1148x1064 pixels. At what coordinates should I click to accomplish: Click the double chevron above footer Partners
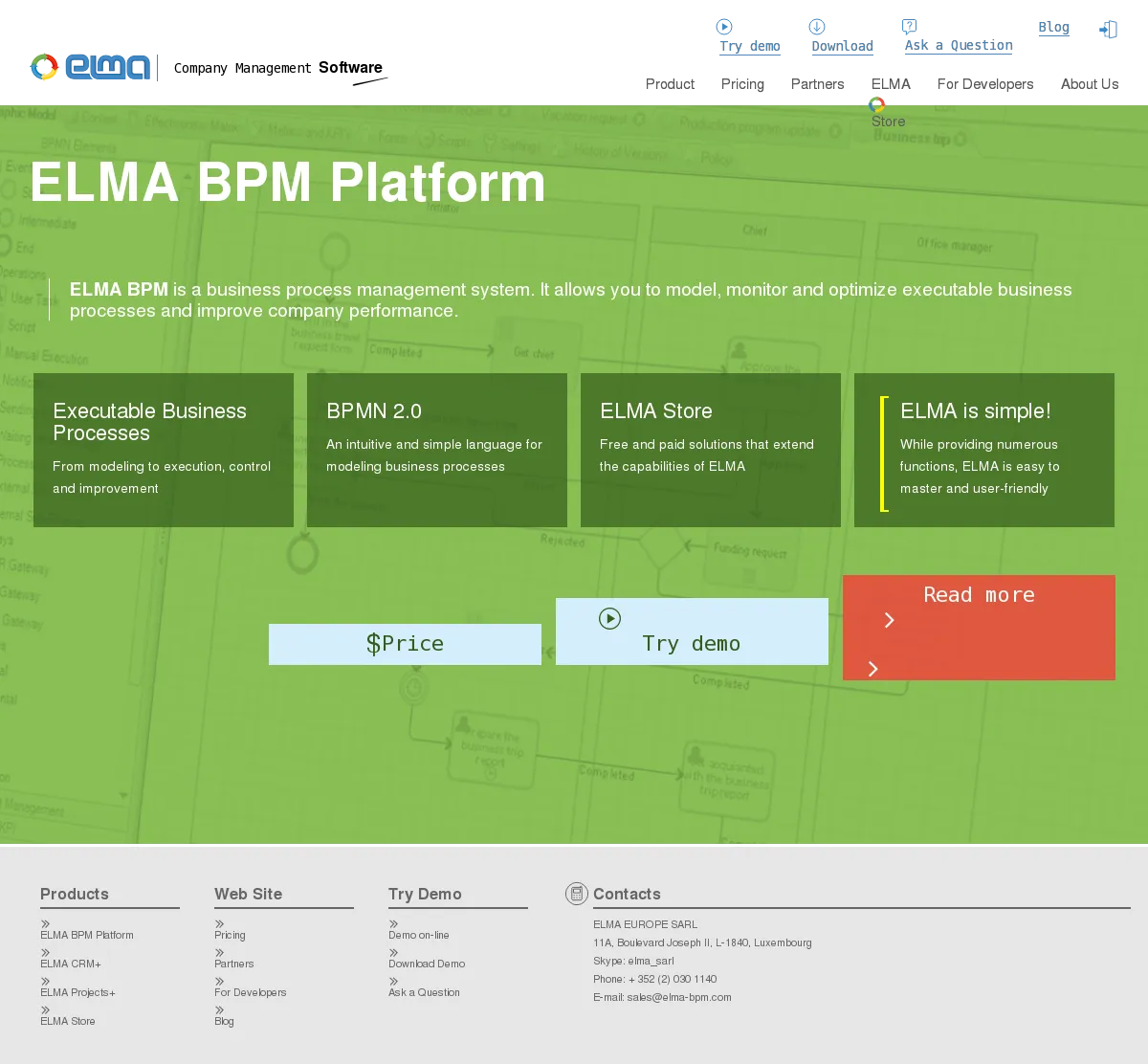pos(219,953)
